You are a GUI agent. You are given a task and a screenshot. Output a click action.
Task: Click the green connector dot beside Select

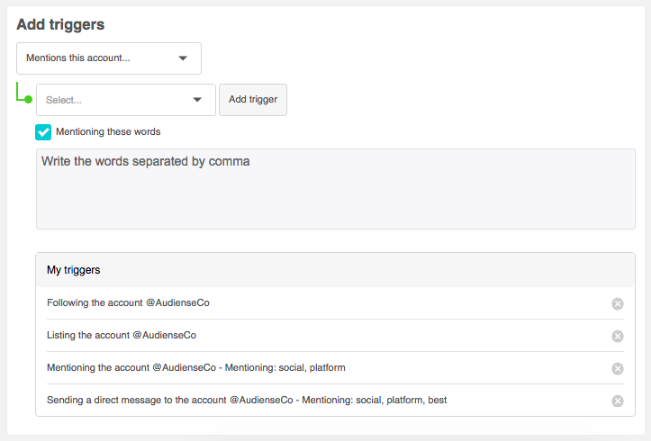point(28,99)
